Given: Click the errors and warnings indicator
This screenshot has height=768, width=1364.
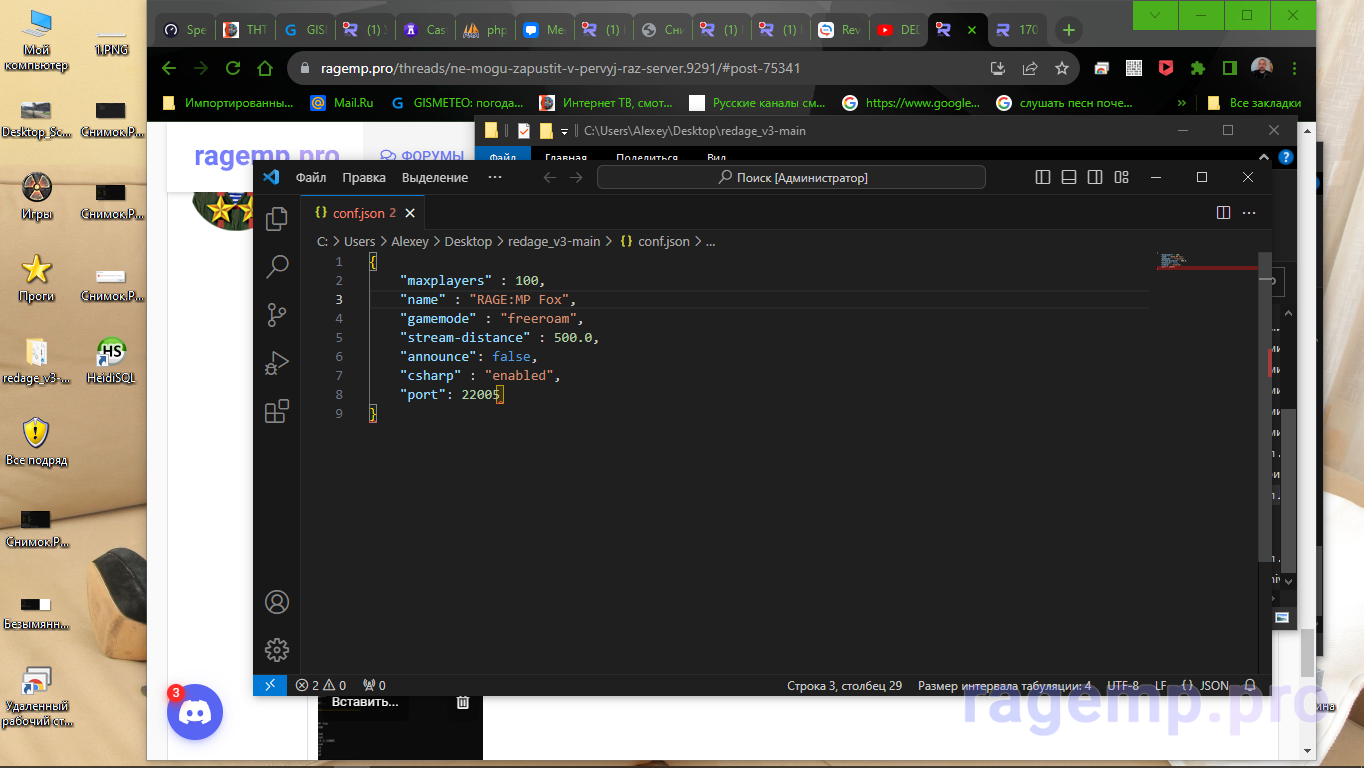Looking at the screenshot, I should [318, 685].
